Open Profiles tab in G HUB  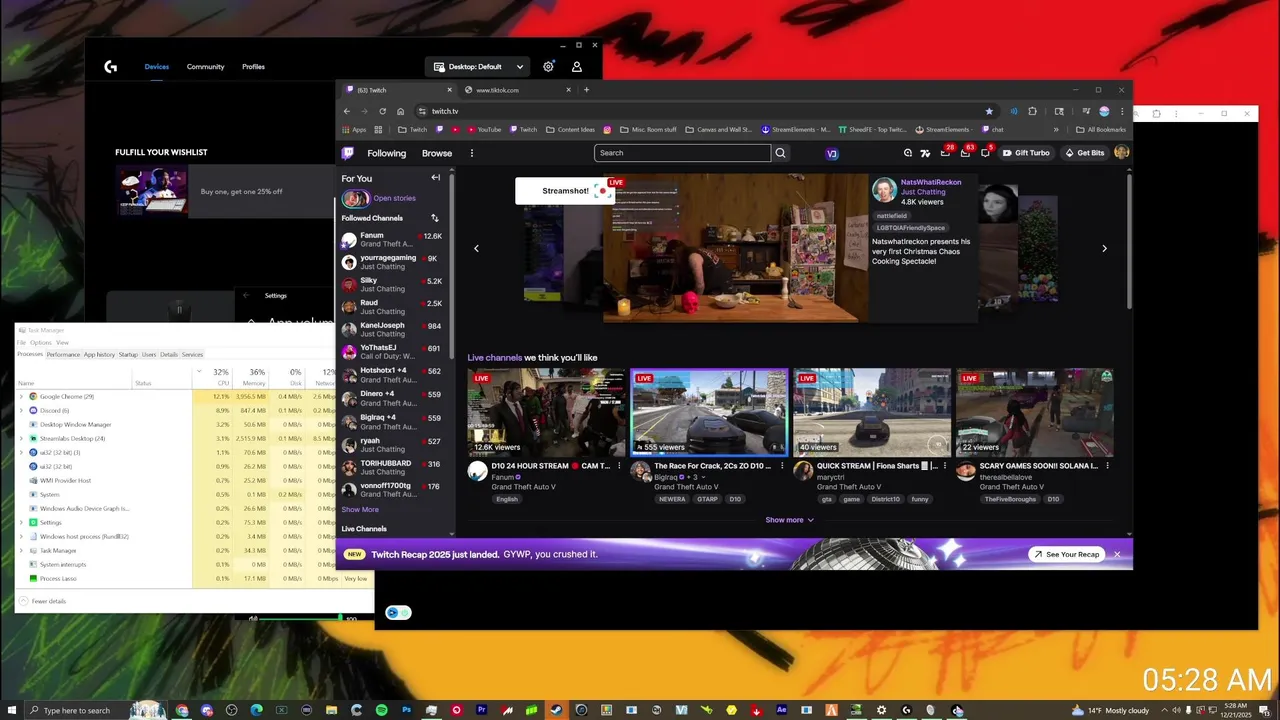pyautogui.click(x=253, y=67)
